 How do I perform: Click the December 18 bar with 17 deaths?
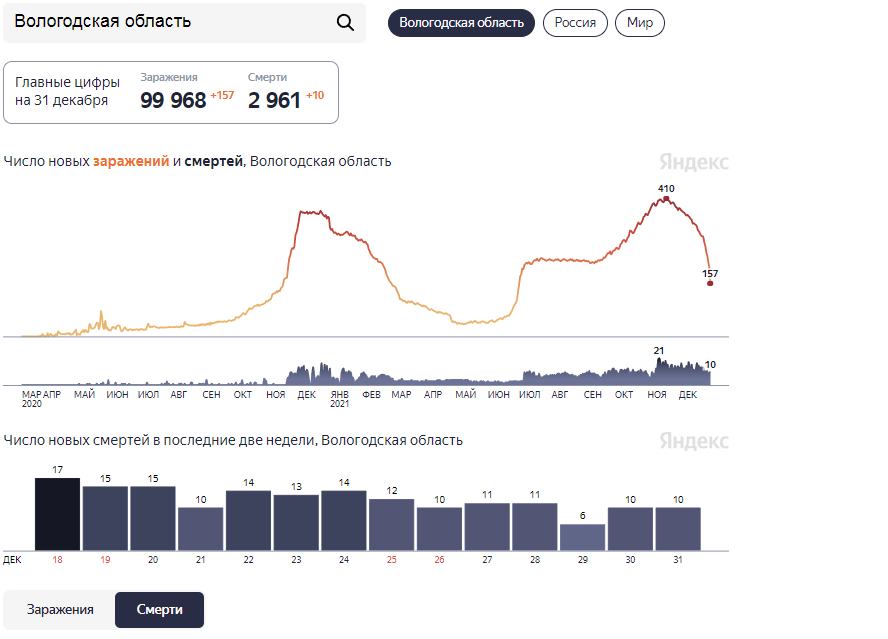pyautogui.click(x=57, y=514)
